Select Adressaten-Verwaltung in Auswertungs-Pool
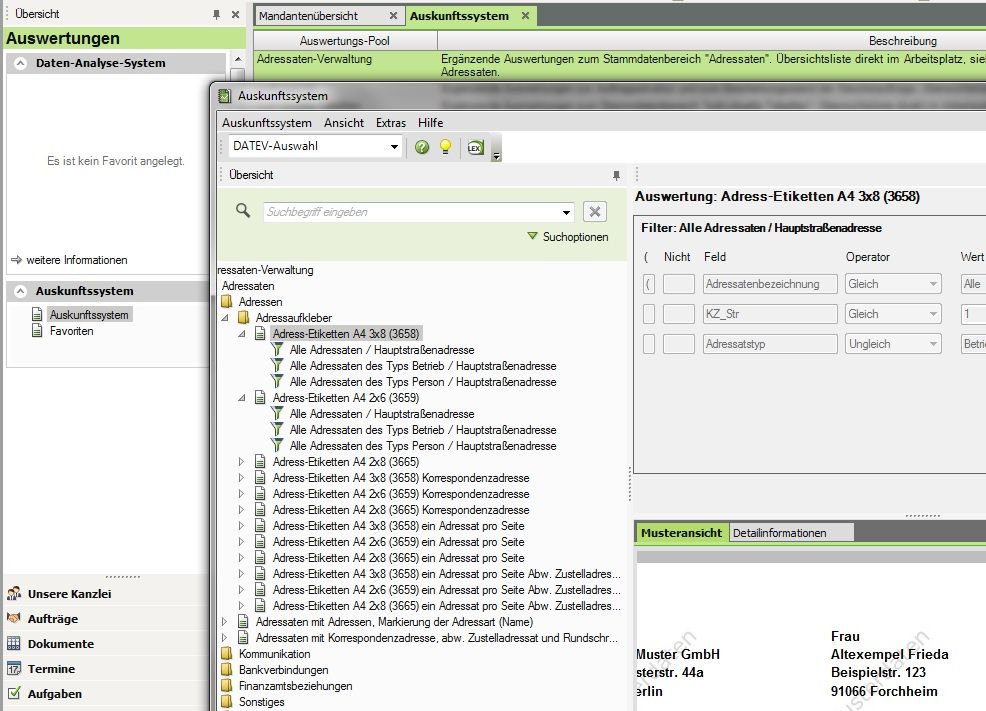The image size is (986, 711). 314,59
